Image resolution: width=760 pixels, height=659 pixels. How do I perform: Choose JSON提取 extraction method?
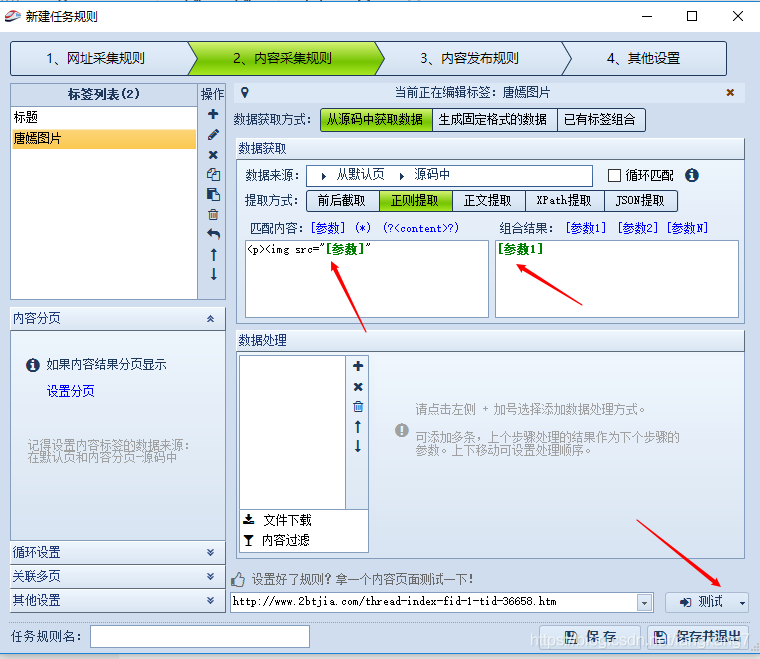coord(641,201)
